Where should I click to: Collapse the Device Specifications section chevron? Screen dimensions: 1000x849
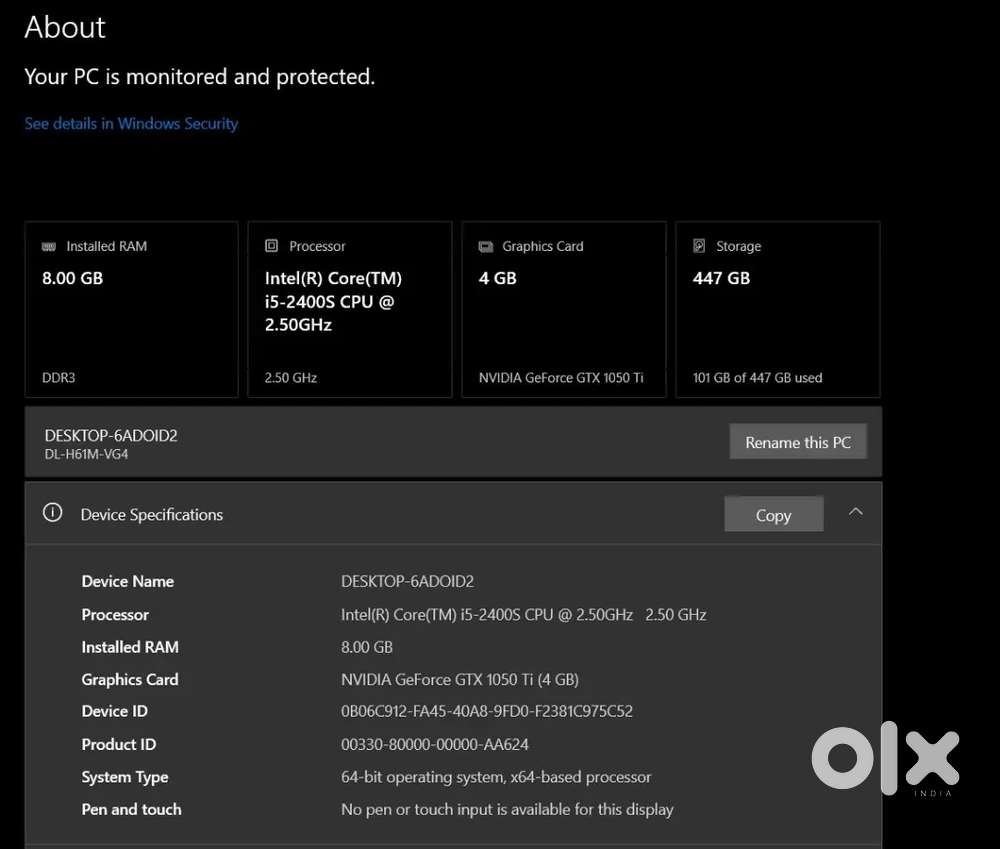[x=855, y=512]
